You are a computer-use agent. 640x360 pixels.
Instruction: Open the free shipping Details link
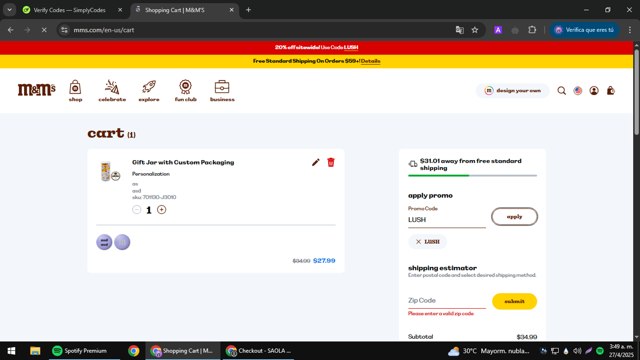coord(371,61)
